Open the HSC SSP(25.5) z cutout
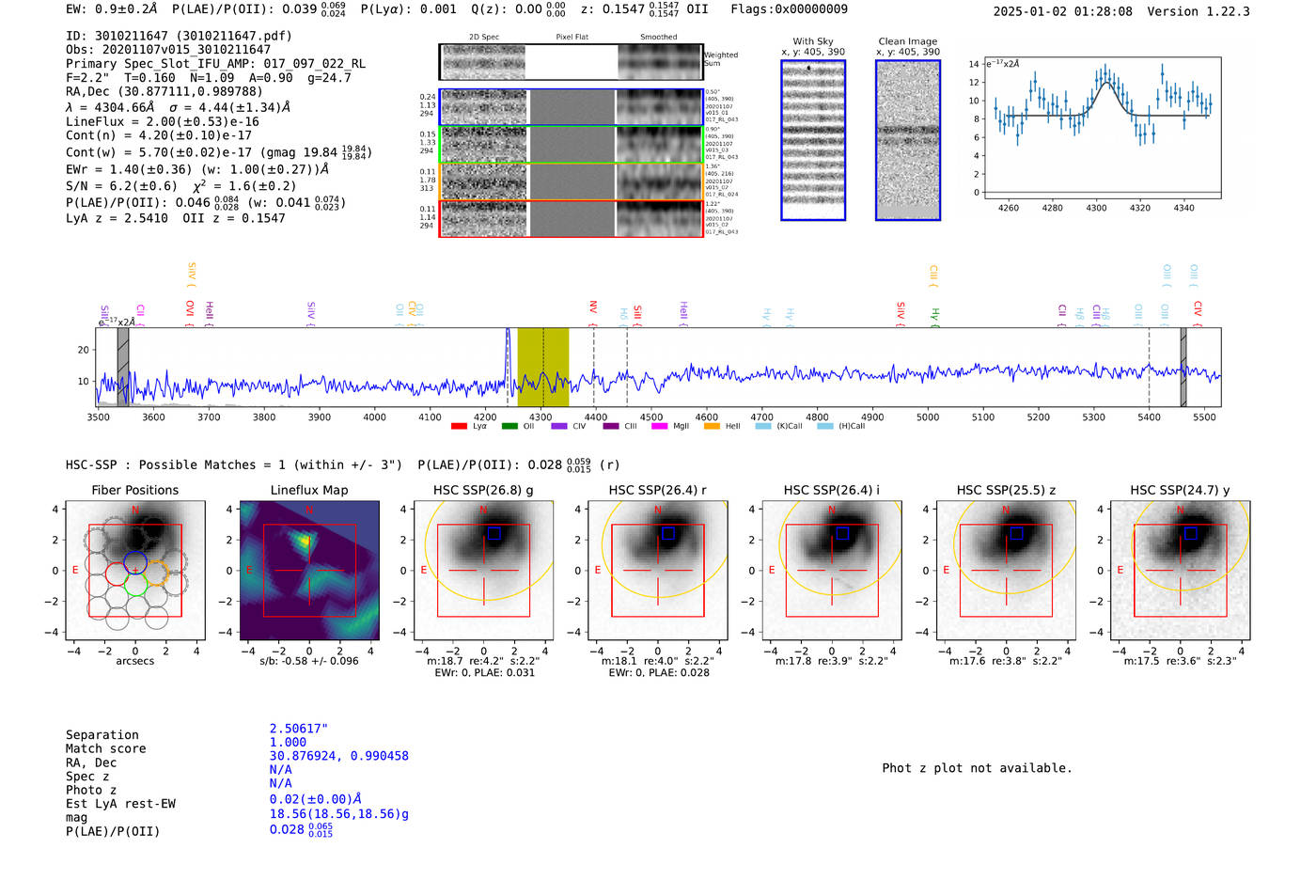 (1006, 570)
